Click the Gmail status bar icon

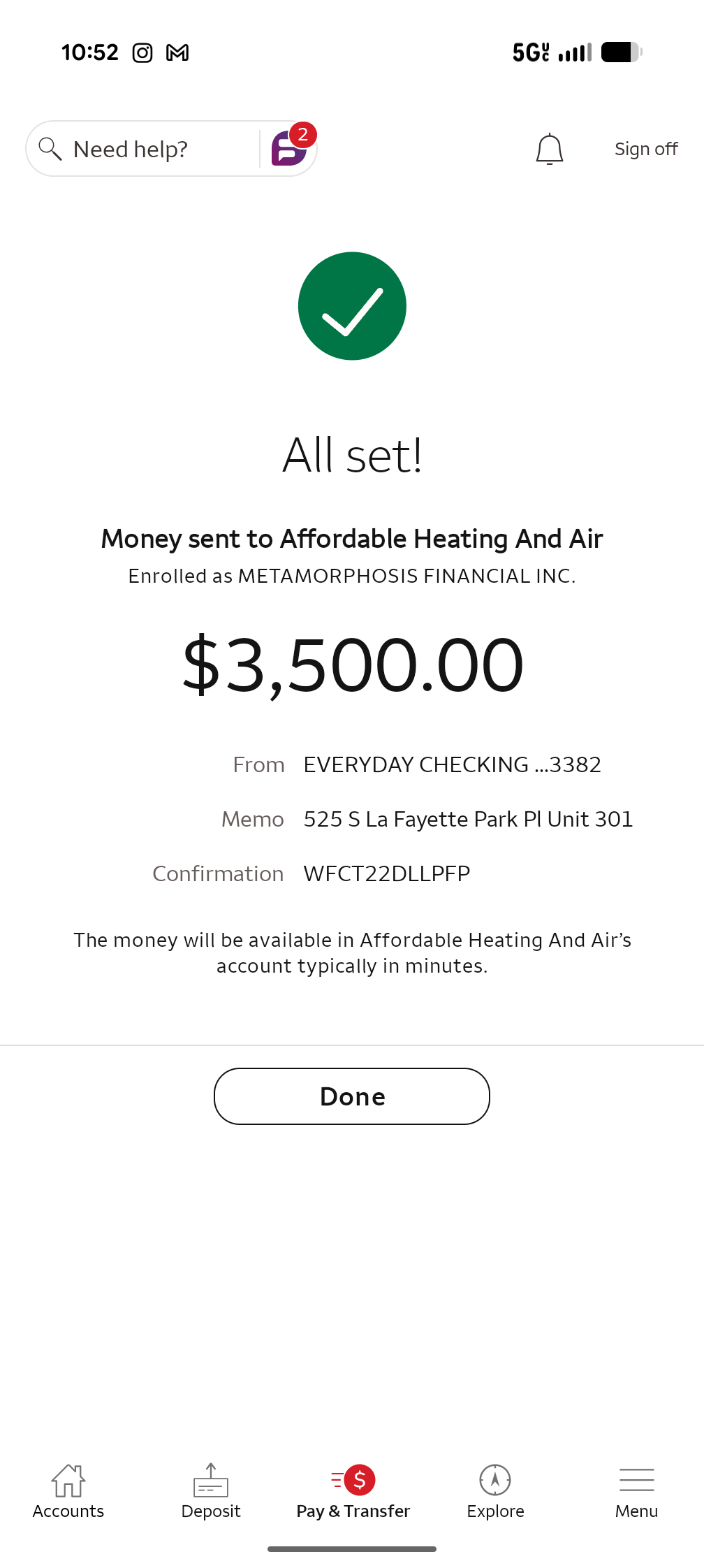pyautogui.click(x=177, y=52)
